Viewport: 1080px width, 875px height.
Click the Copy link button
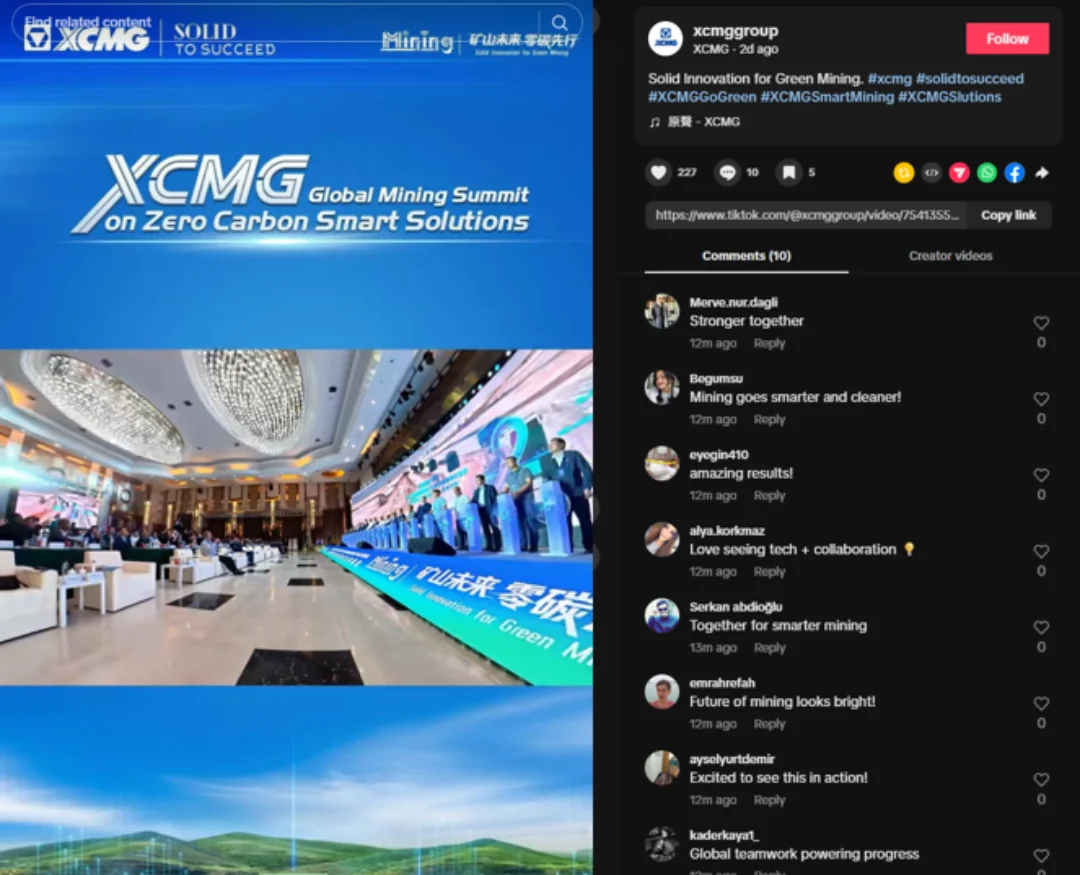1008,215
